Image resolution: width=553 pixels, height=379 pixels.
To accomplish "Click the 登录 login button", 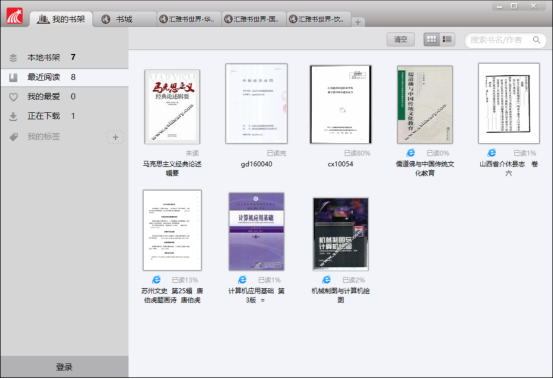I will click(64, 367).
